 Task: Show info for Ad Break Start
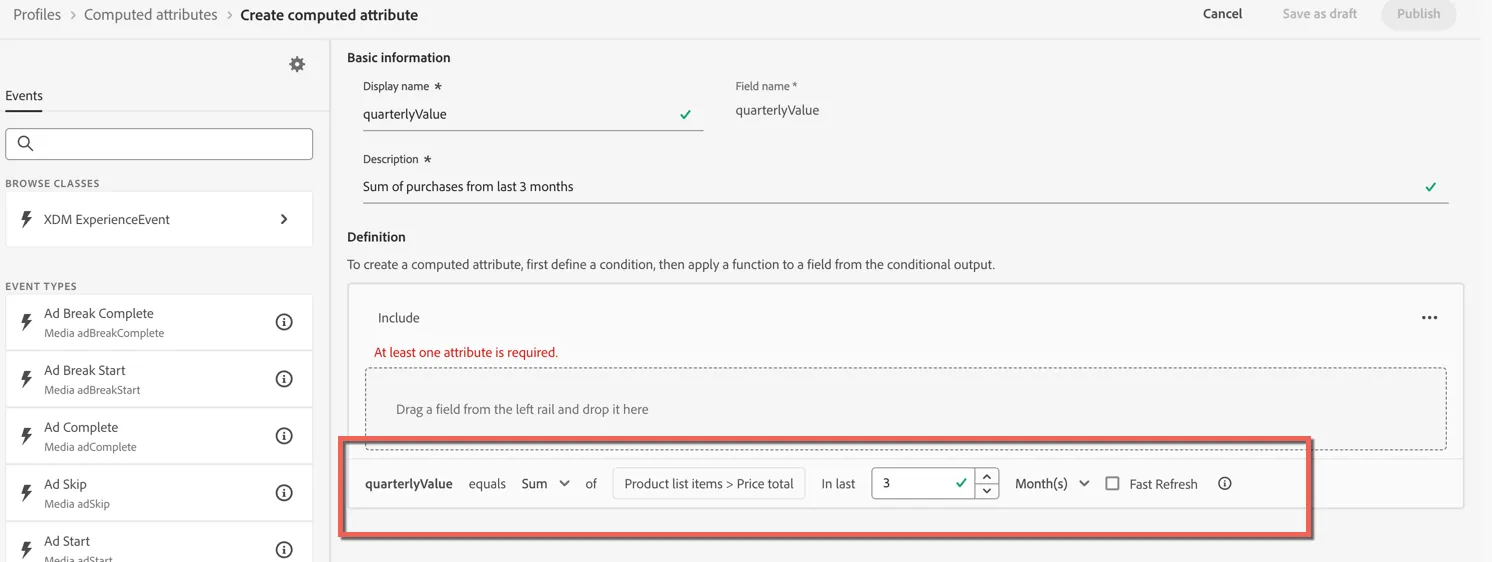click(284, 379)
